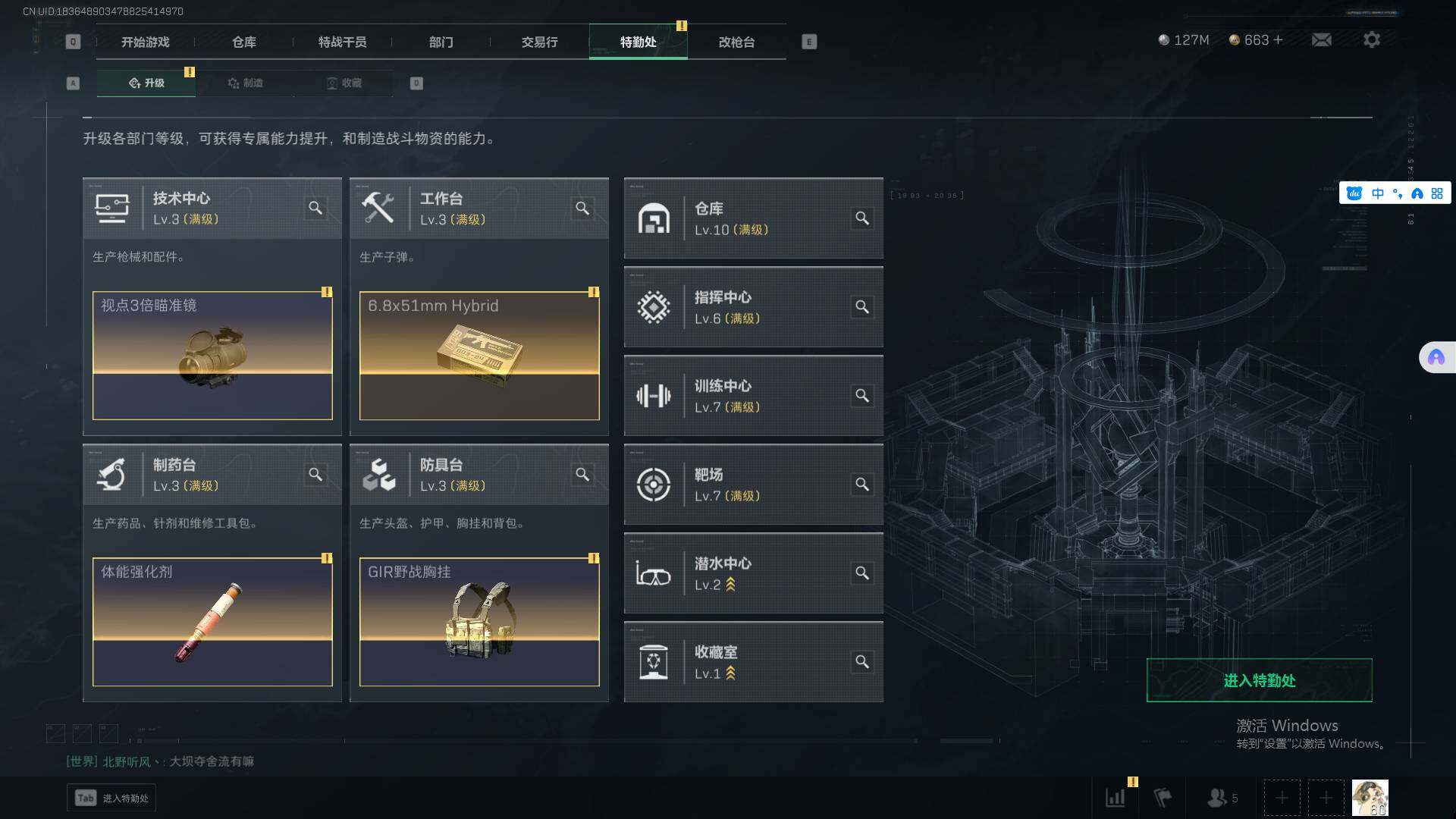Screen dimensions: 1456x819
Task: Click the magnifier on 潜水中心 row
Action: (862, 573)
